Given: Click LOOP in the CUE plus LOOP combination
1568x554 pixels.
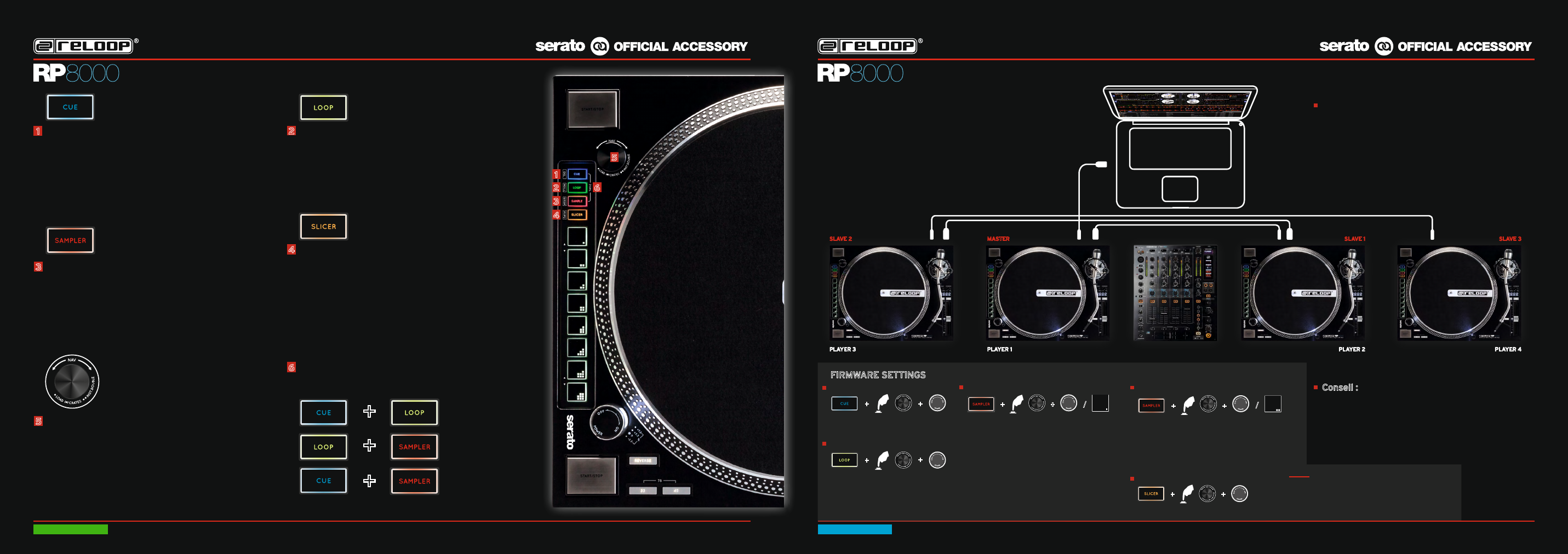Looking at the screenshot, I should 414,412.
